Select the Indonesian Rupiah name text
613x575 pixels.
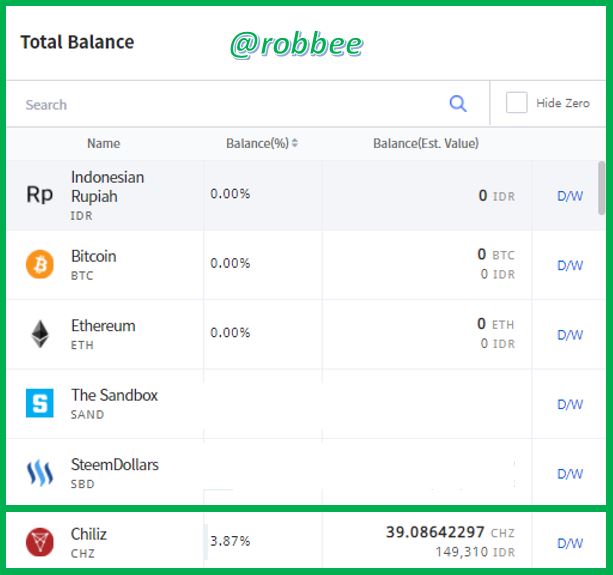tap(108, 187)
